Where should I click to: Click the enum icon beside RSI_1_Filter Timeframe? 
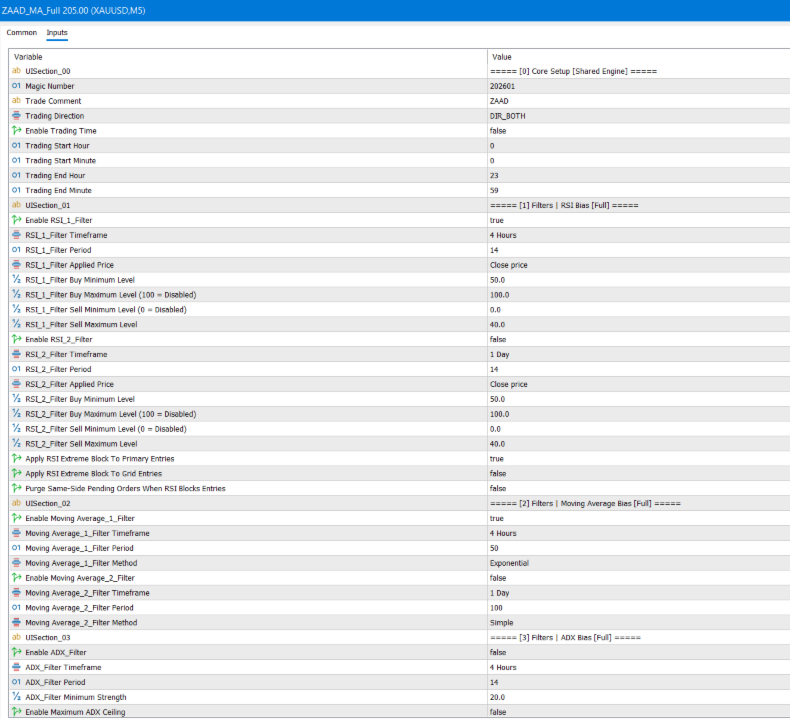tap(17, 235)
